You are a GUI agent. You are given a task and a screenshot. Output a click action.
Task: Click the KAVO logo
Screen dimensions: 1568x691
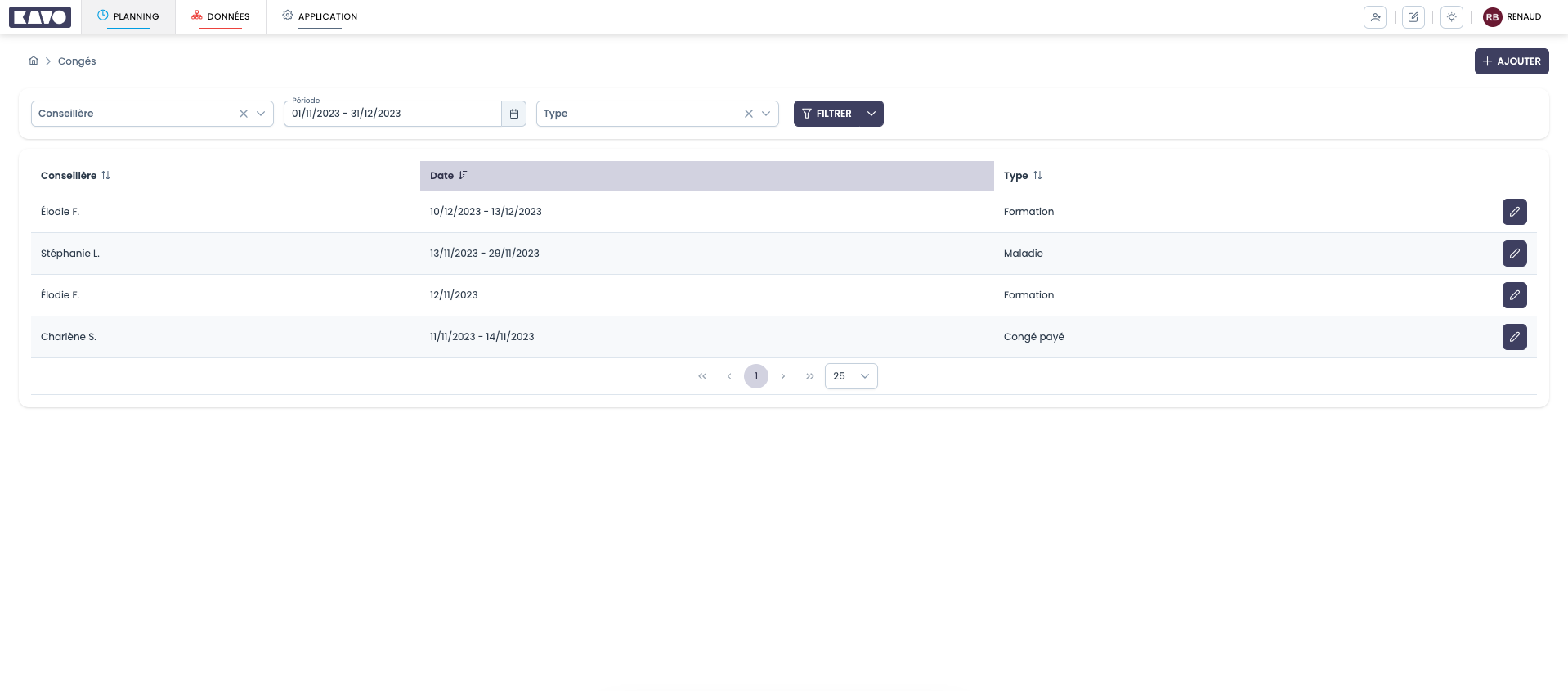pyautogui.click(x=40, y=16)
